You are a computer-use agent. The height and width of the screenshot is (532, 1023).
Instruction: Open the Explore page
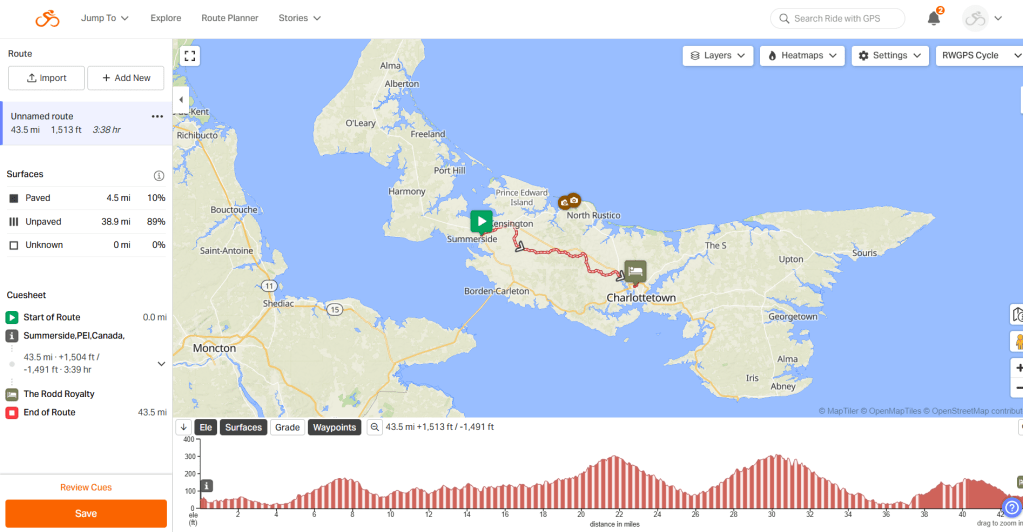[x=166, y=18]
